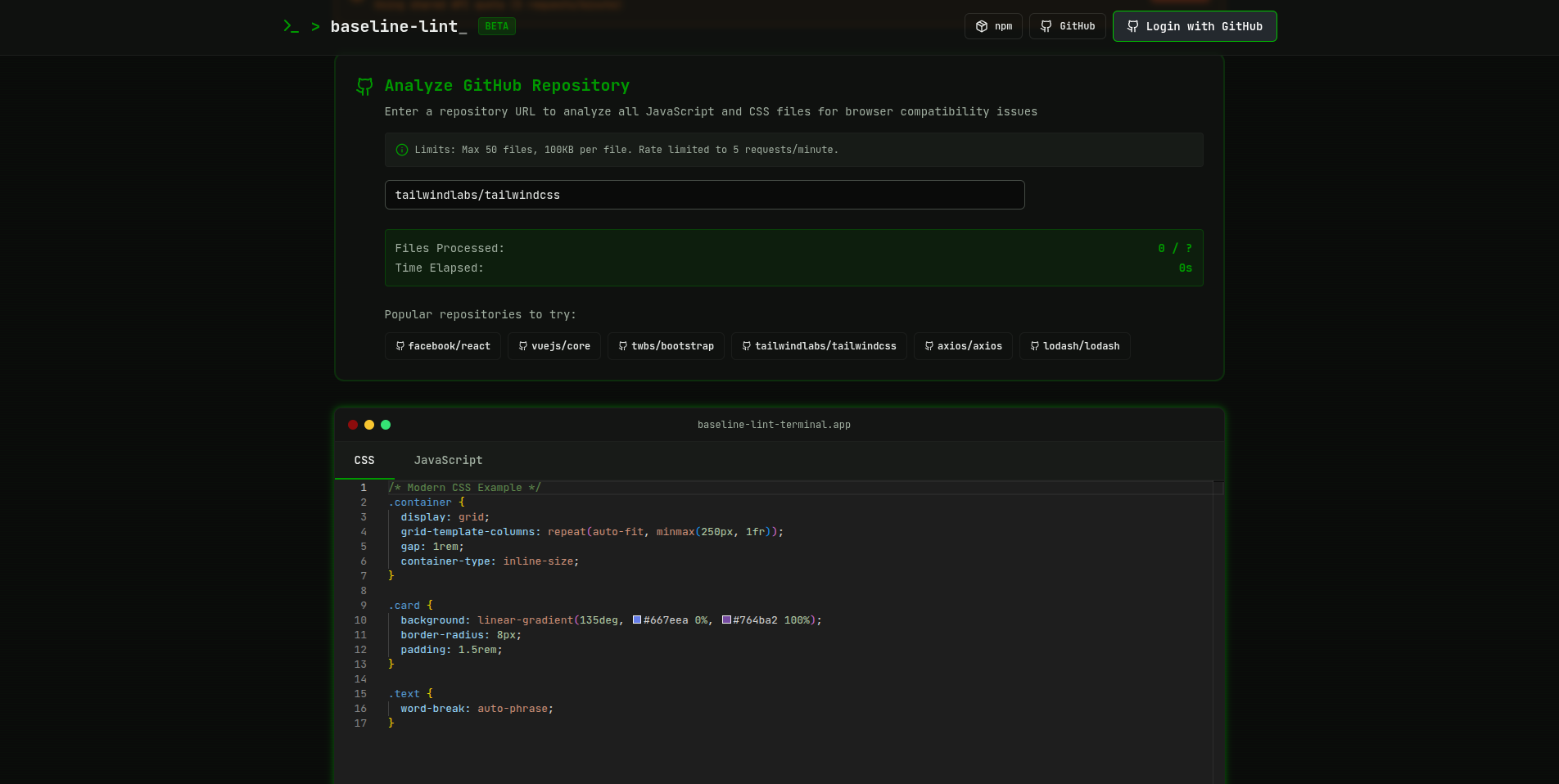Image resolution: width=1559 pixels, height=784 pixels.
Task: Open the GitHub header button
Action: (x=1068, y=26)
